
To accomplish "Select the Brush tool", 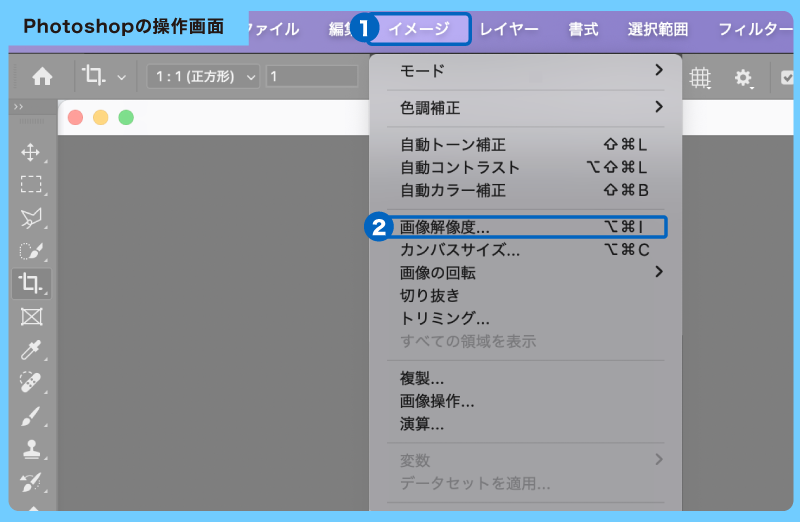I will pyautogui.click(x=31, y=416).
